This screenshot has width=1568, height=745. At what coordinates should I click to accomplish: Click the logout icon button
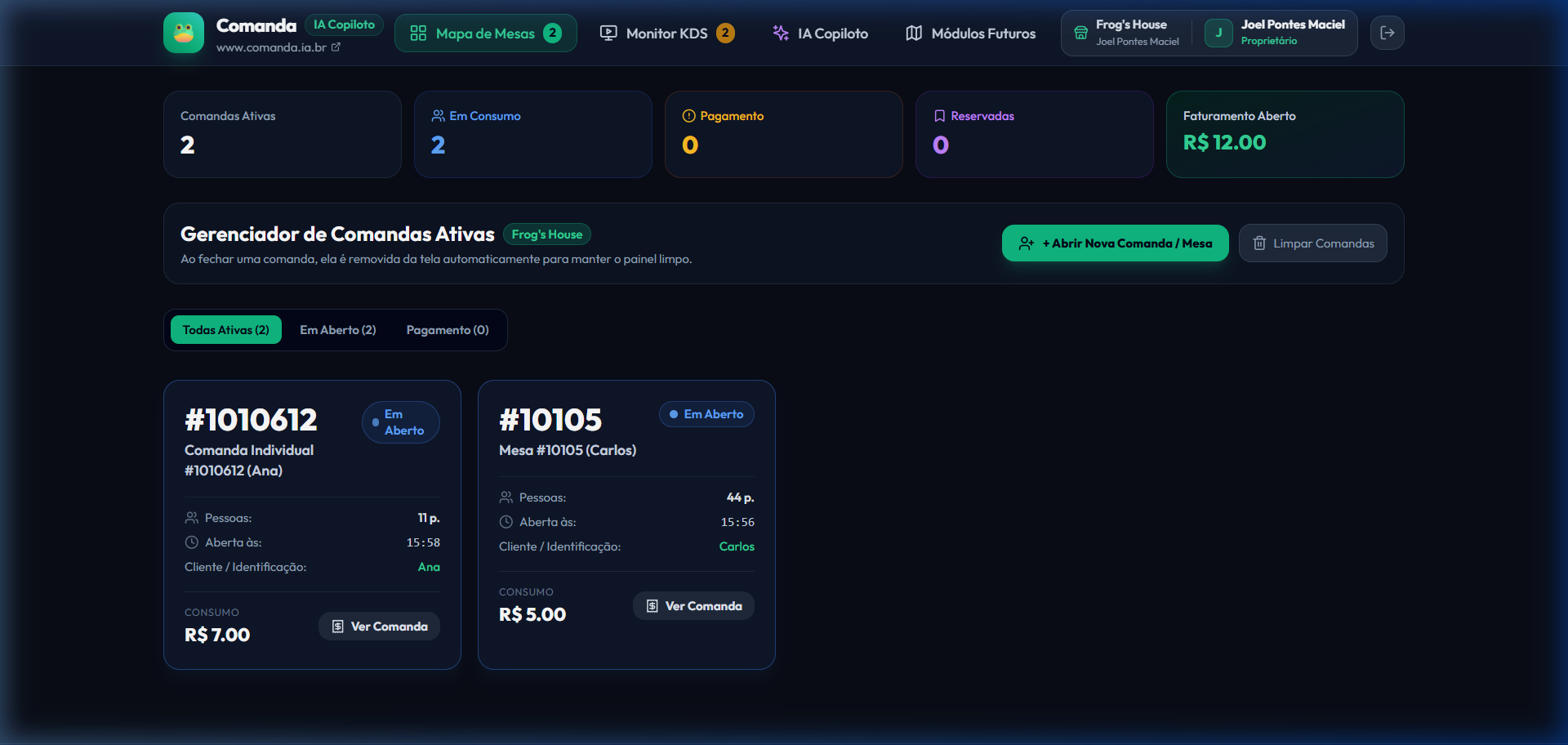pyautogui.click(x=1388, y=33)
